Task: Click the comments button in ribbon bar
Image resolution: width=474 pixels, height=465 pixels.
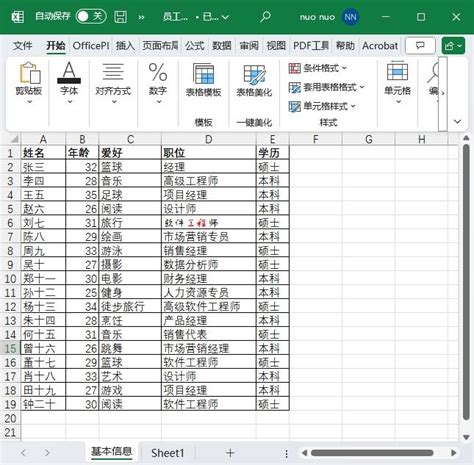Action: coord(420,45)
